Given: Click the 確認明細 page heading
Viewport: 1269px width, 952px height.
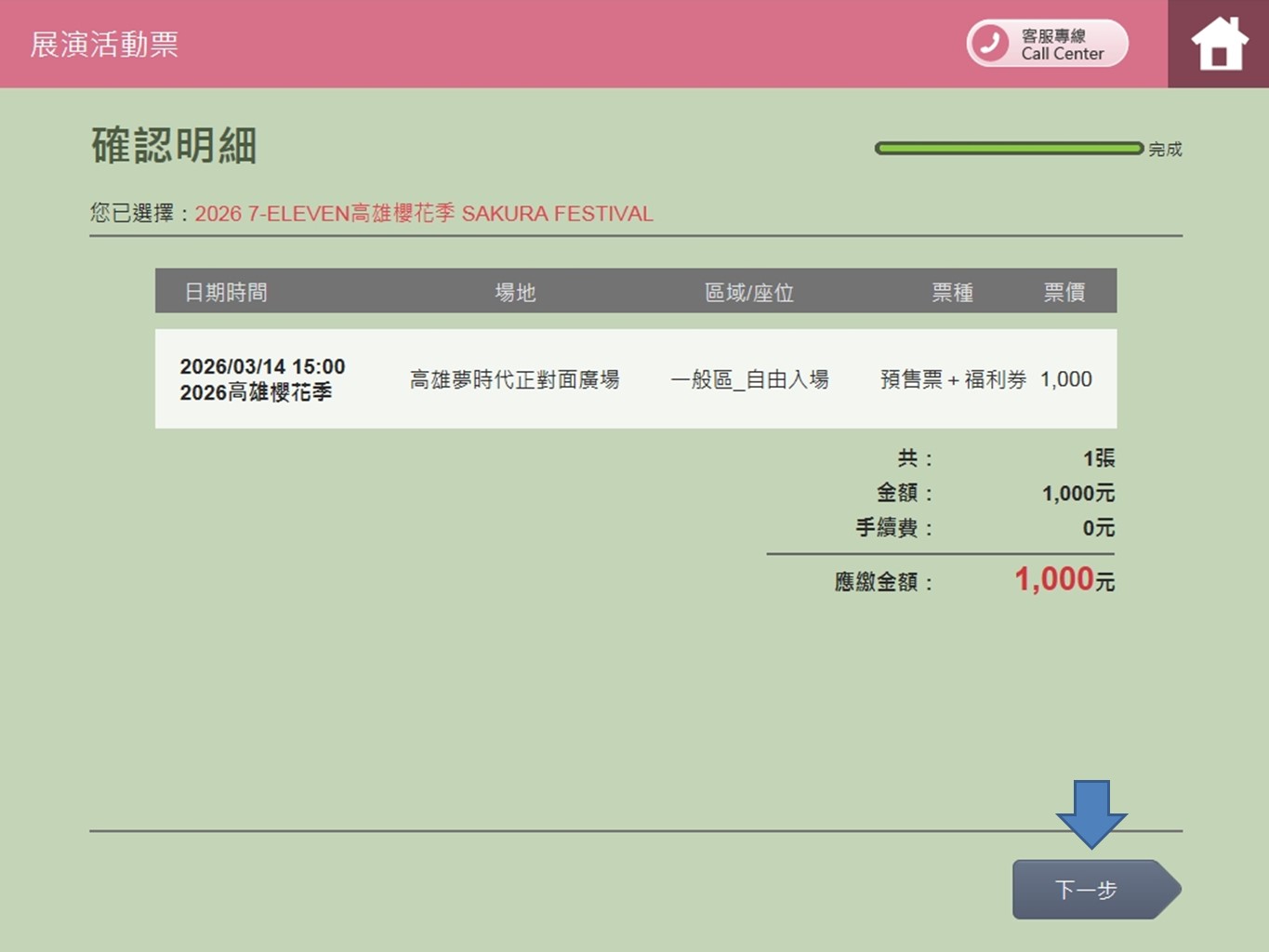Looking at the screenshot, I should tap(174, 146).
